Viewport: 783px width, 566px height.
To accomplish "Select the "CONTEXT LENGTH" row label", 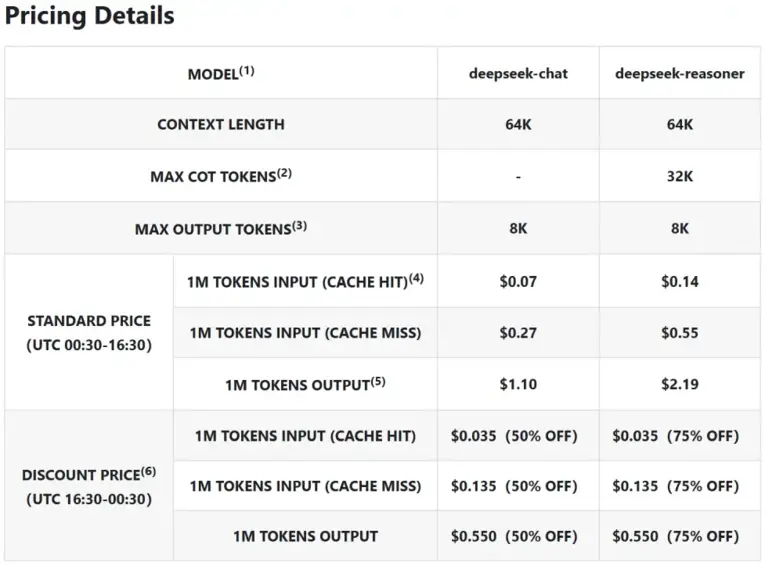I will (221, 124).
